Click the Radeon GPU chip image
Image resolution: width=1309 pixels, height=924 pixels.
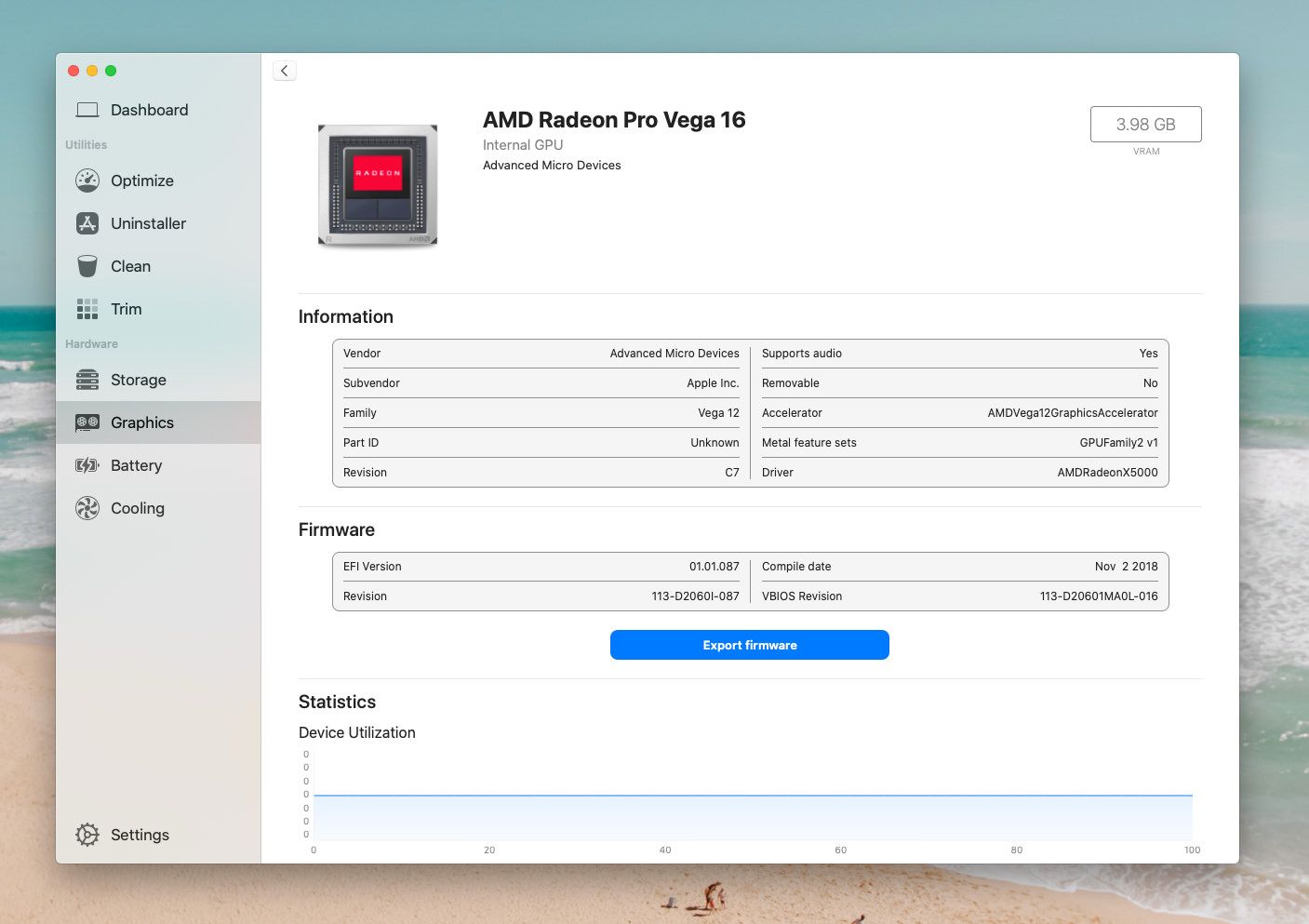tap(378, 185)
